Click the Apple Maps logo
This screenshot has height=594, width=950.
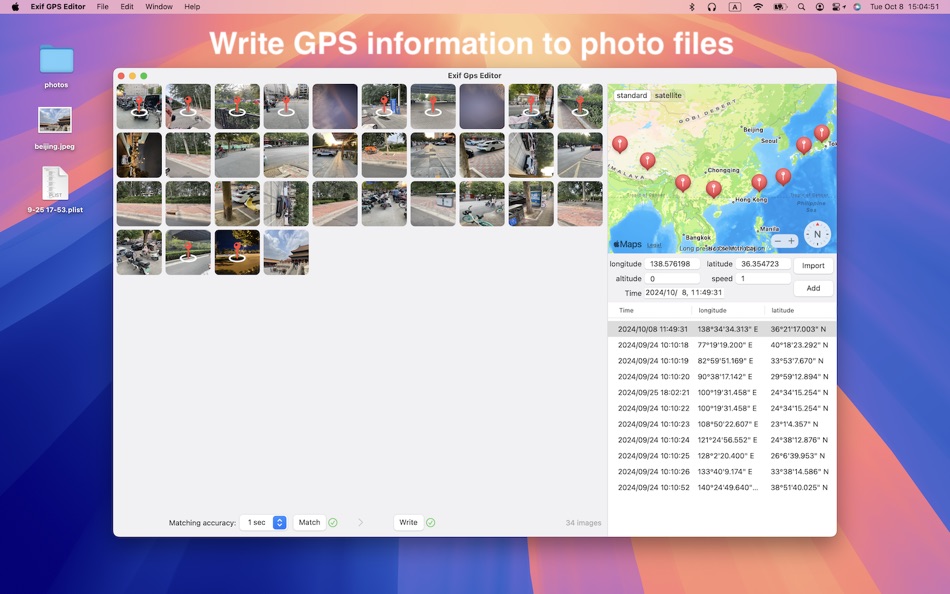point(626,243)
